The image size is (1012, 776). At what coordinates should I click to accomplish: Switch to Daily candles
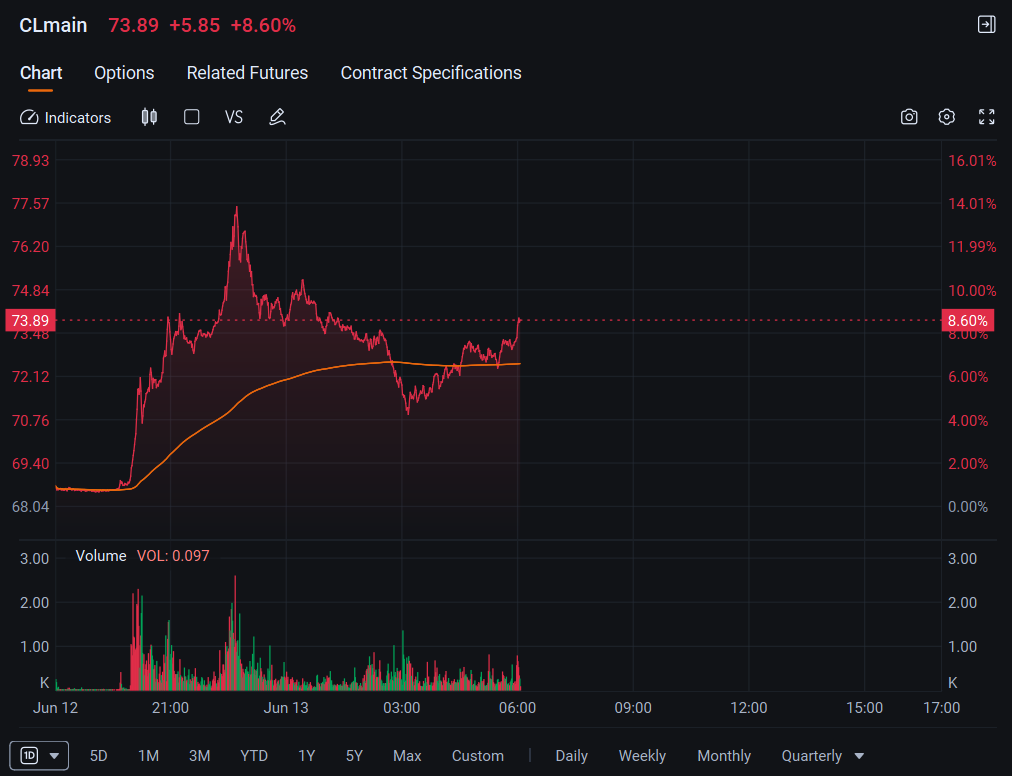571,756
